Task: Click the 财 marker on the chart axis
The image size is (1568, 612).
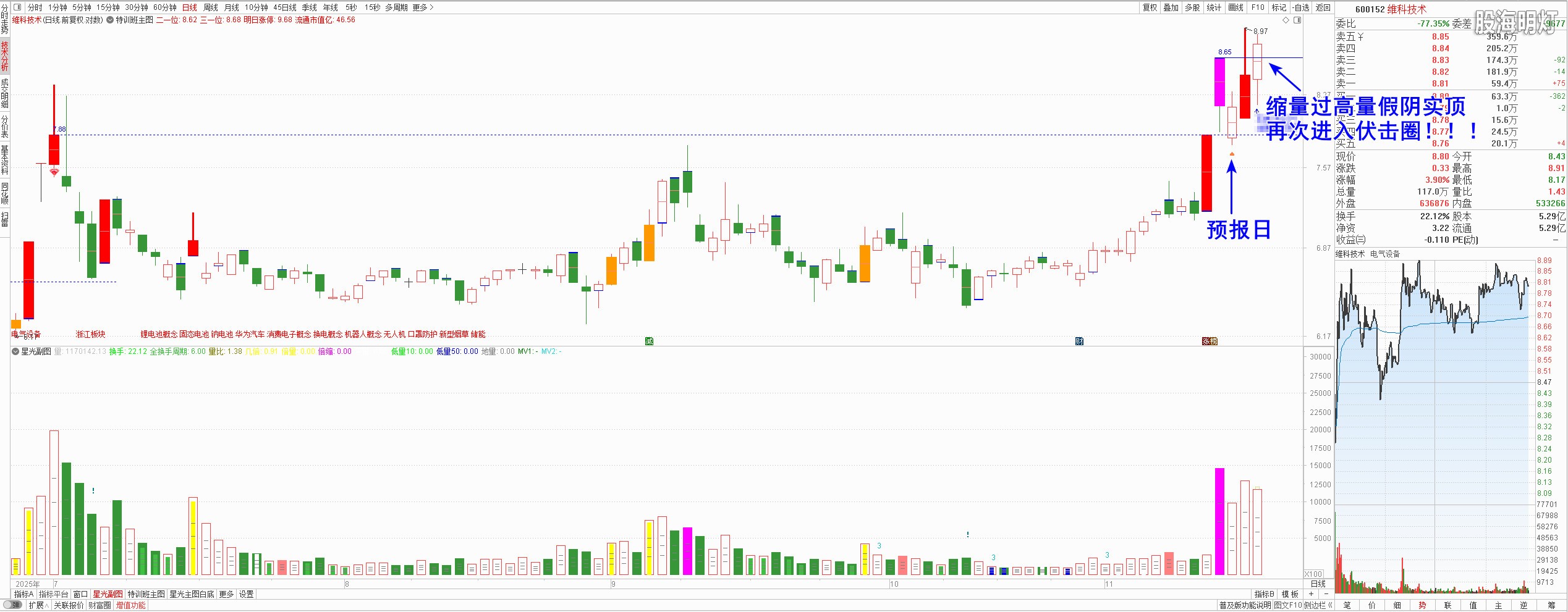Action: pos(1079,341)
